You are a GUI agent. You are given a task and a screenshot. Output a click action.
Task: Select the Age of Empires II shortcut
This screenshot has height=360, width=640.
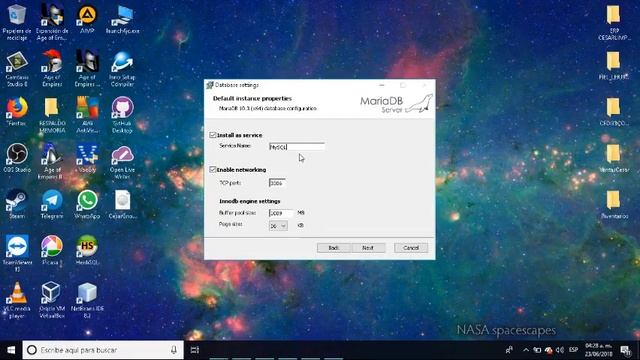coord(52,161)
